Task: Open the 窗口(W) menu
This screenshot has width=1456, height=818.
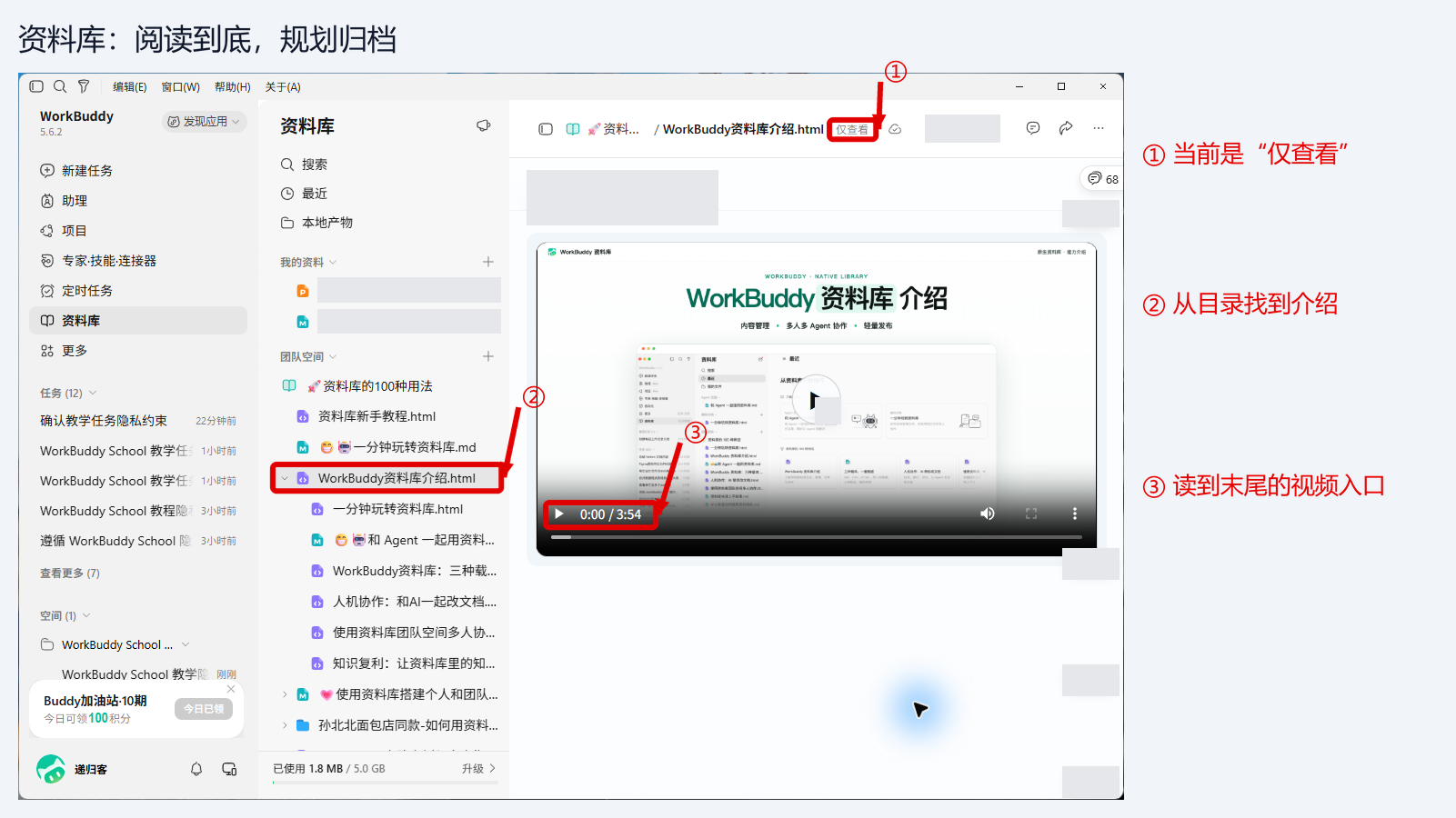Action: click(x=180, y=86)
